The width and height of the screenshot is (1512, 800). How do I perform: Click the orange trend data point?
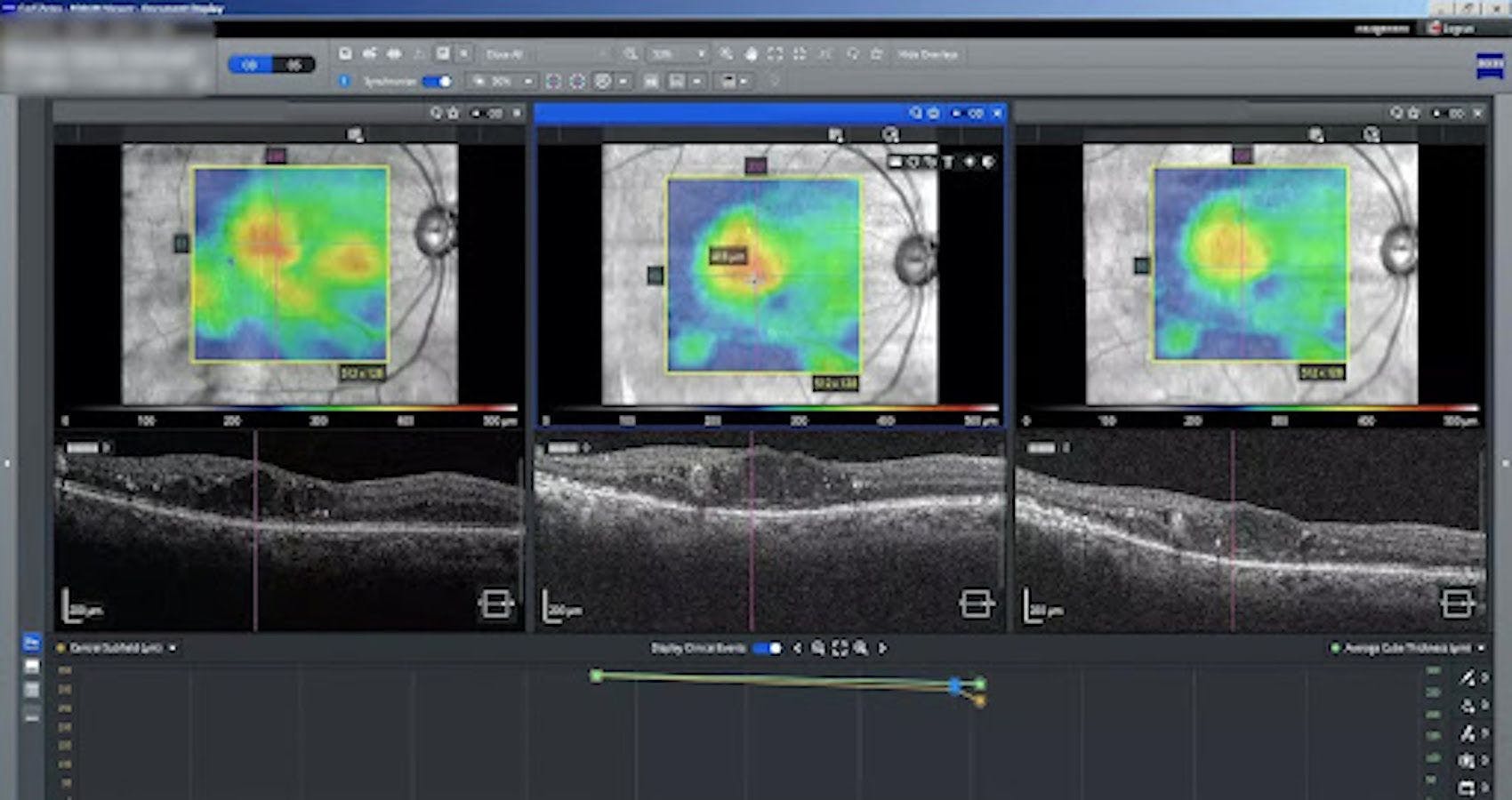(979, 701)
